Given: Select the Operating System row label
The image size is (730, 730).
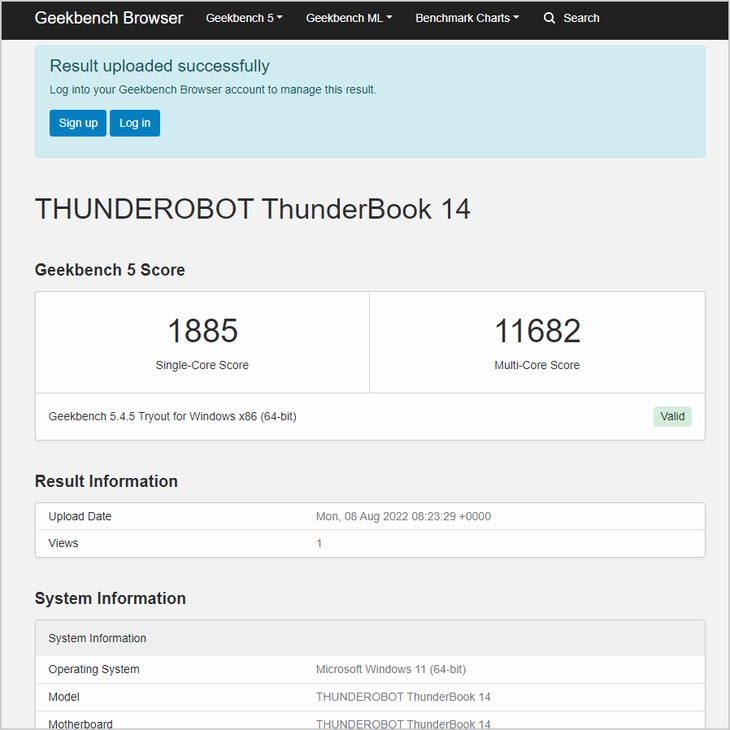Looking at the screenshot, I should pyautogui.click(x=94, y=669).
